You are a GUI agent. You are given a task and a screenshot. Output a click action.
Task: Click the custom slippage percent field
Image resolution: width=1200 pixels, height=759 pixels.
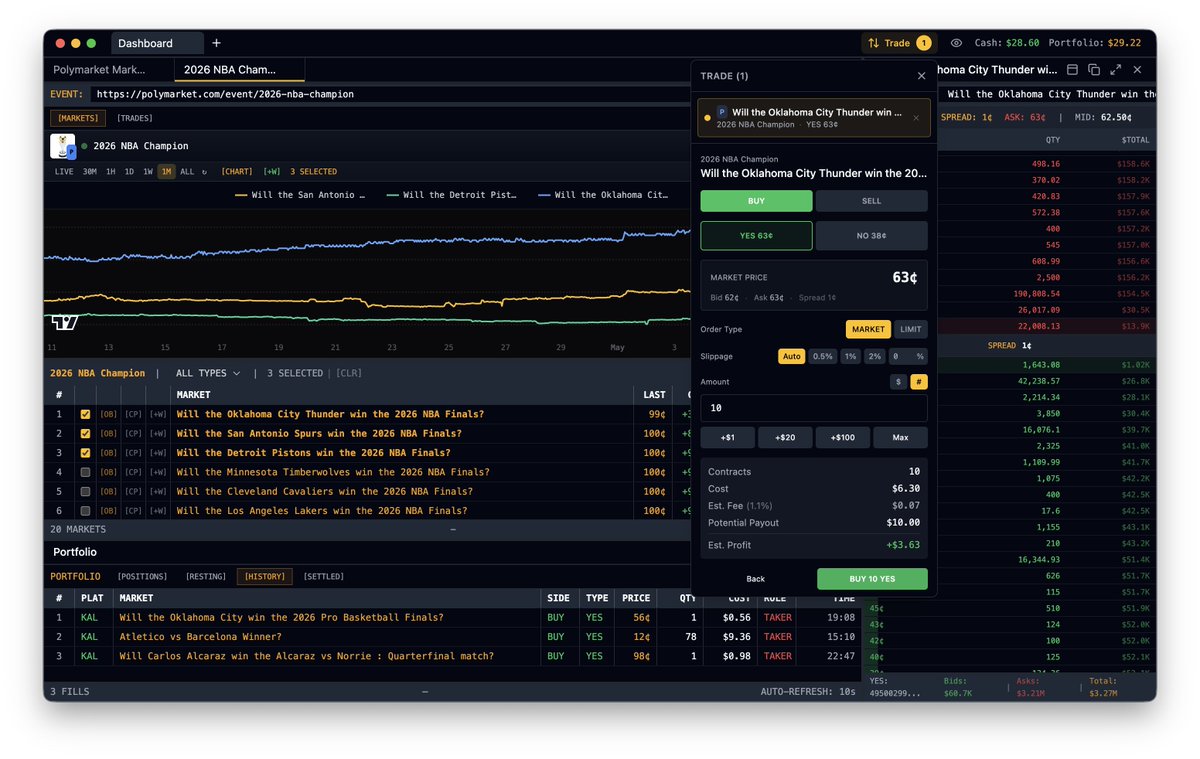pos(907,356)
